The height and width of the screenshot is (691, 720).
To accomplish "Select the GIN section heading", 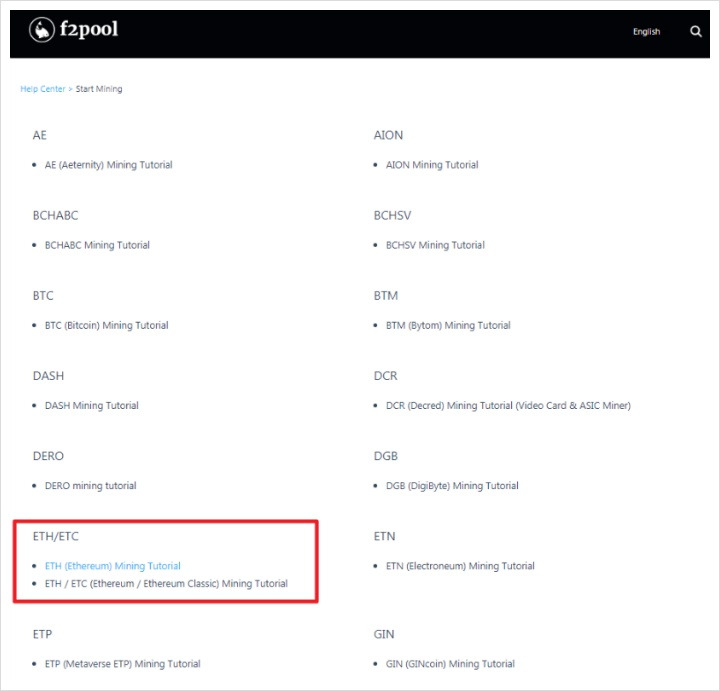I will [x=384, y=635].
